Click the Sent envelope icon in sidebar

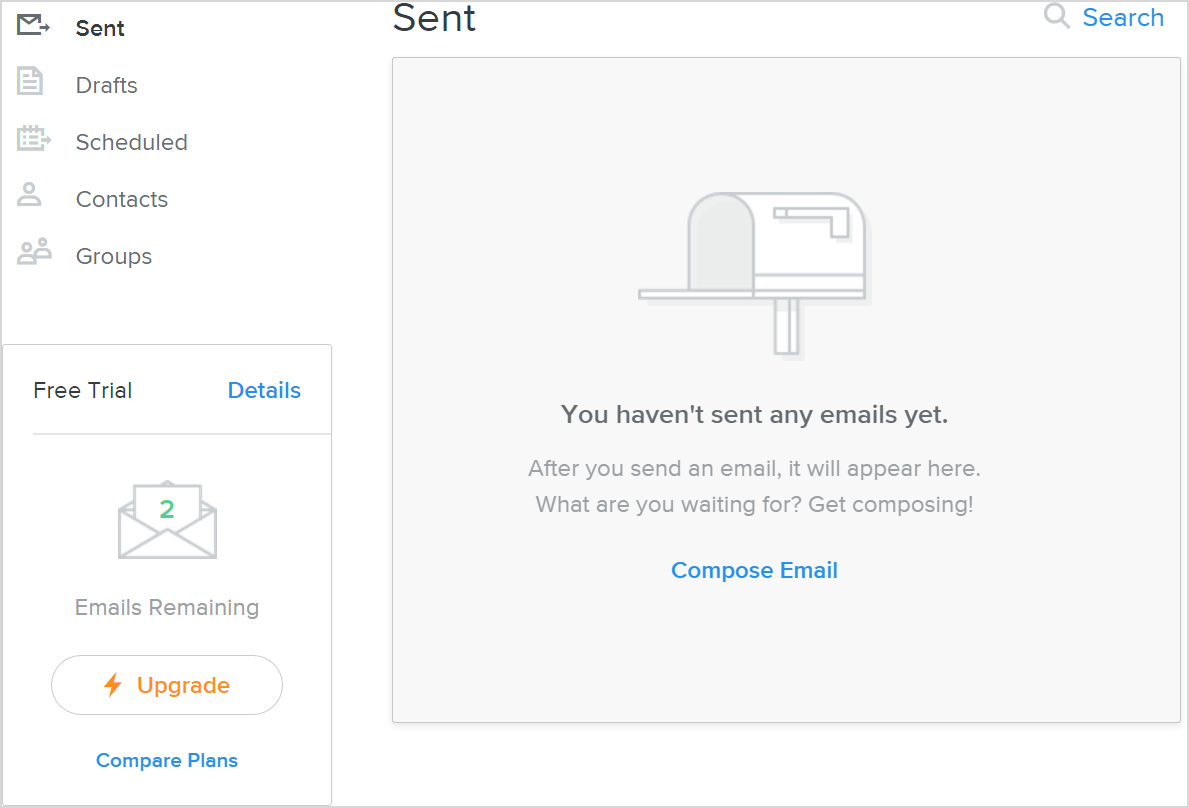click(x=33, y=26)
